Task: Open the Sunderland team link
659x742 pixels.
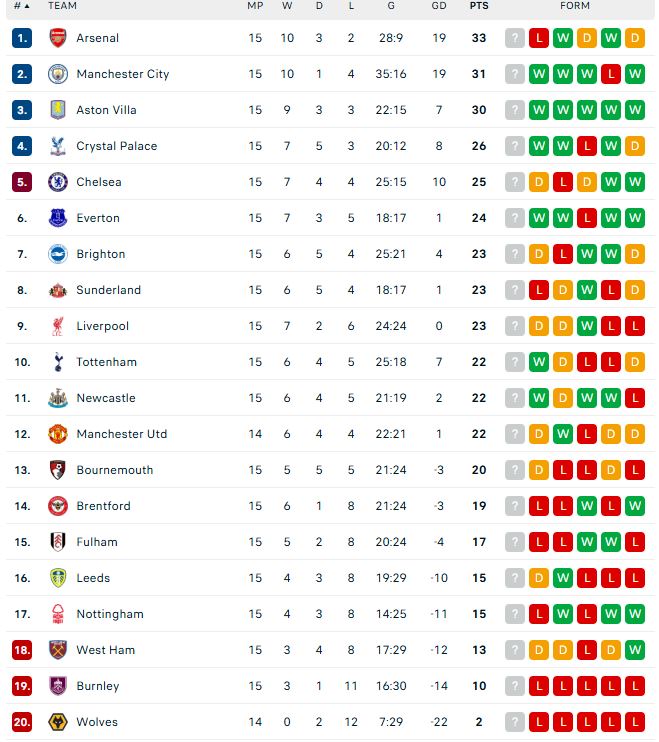Action: (x=108, y=290)
